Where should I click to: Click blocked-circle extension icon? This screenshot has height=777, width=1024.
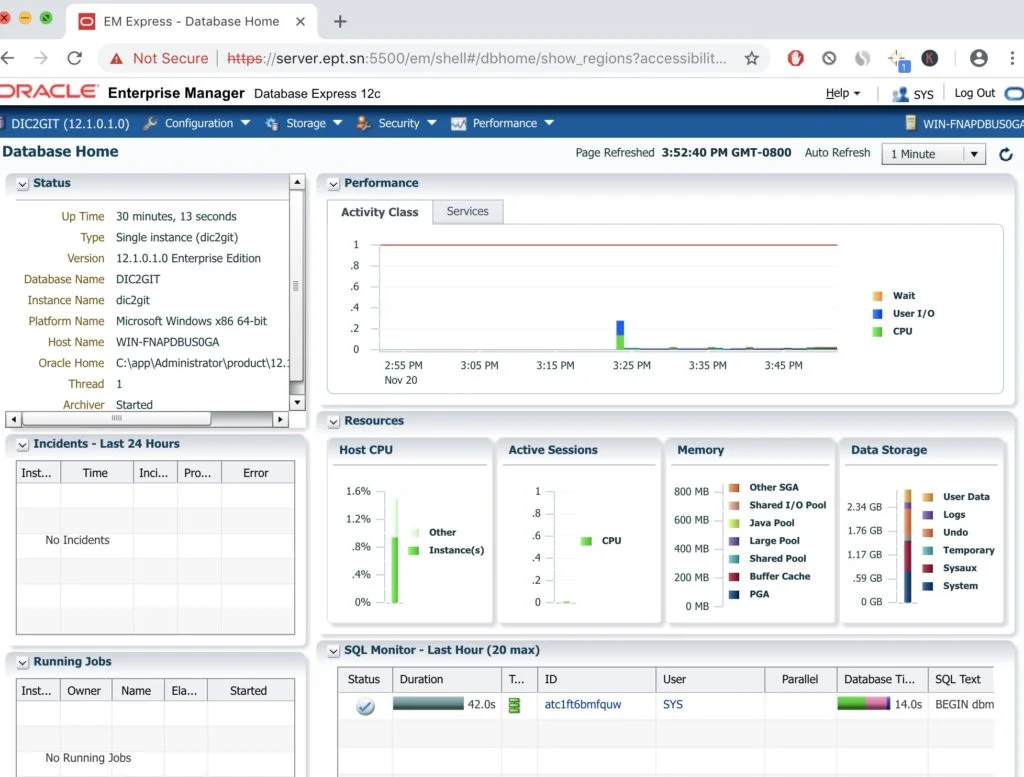(x=829, y=58)
